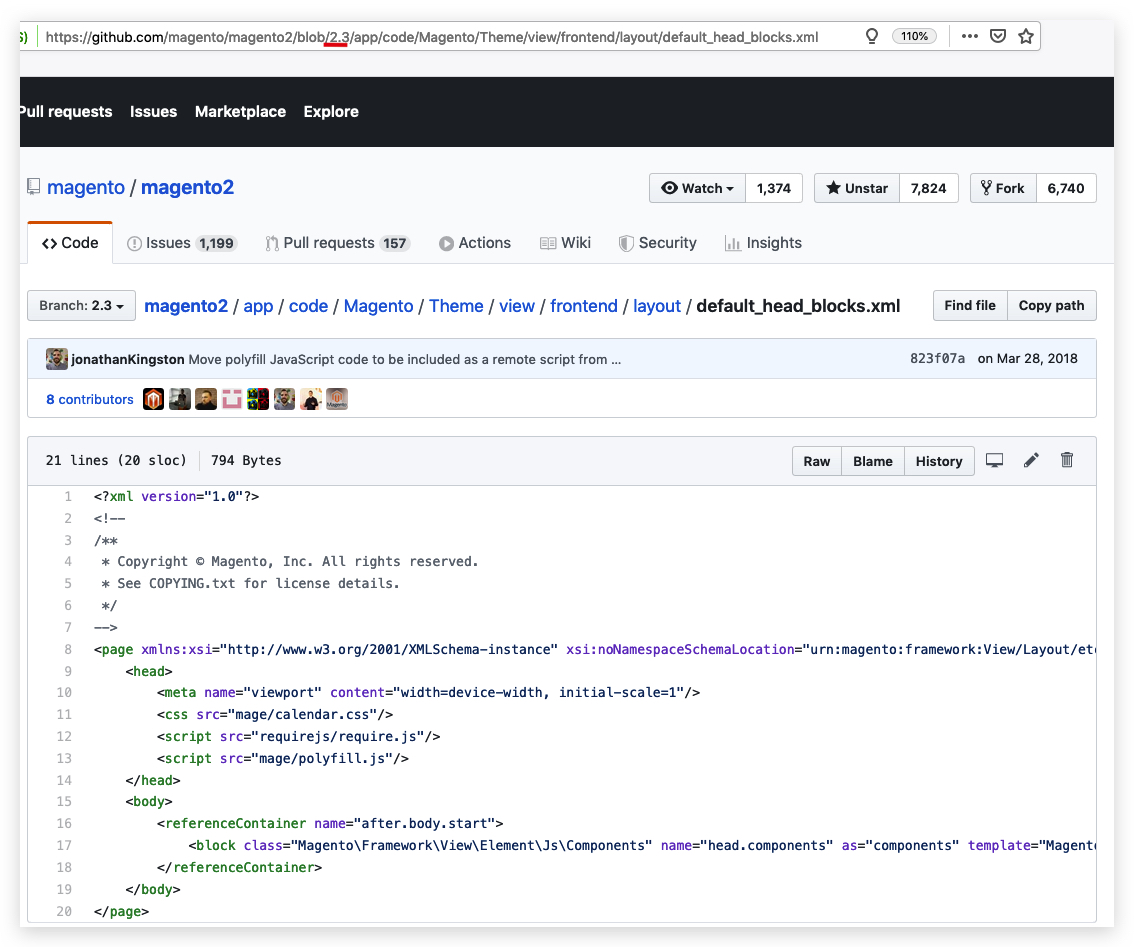The image size is (1134, 947).
Task: Expand the Branch: 2.3 selector
Action: (82, 305)
